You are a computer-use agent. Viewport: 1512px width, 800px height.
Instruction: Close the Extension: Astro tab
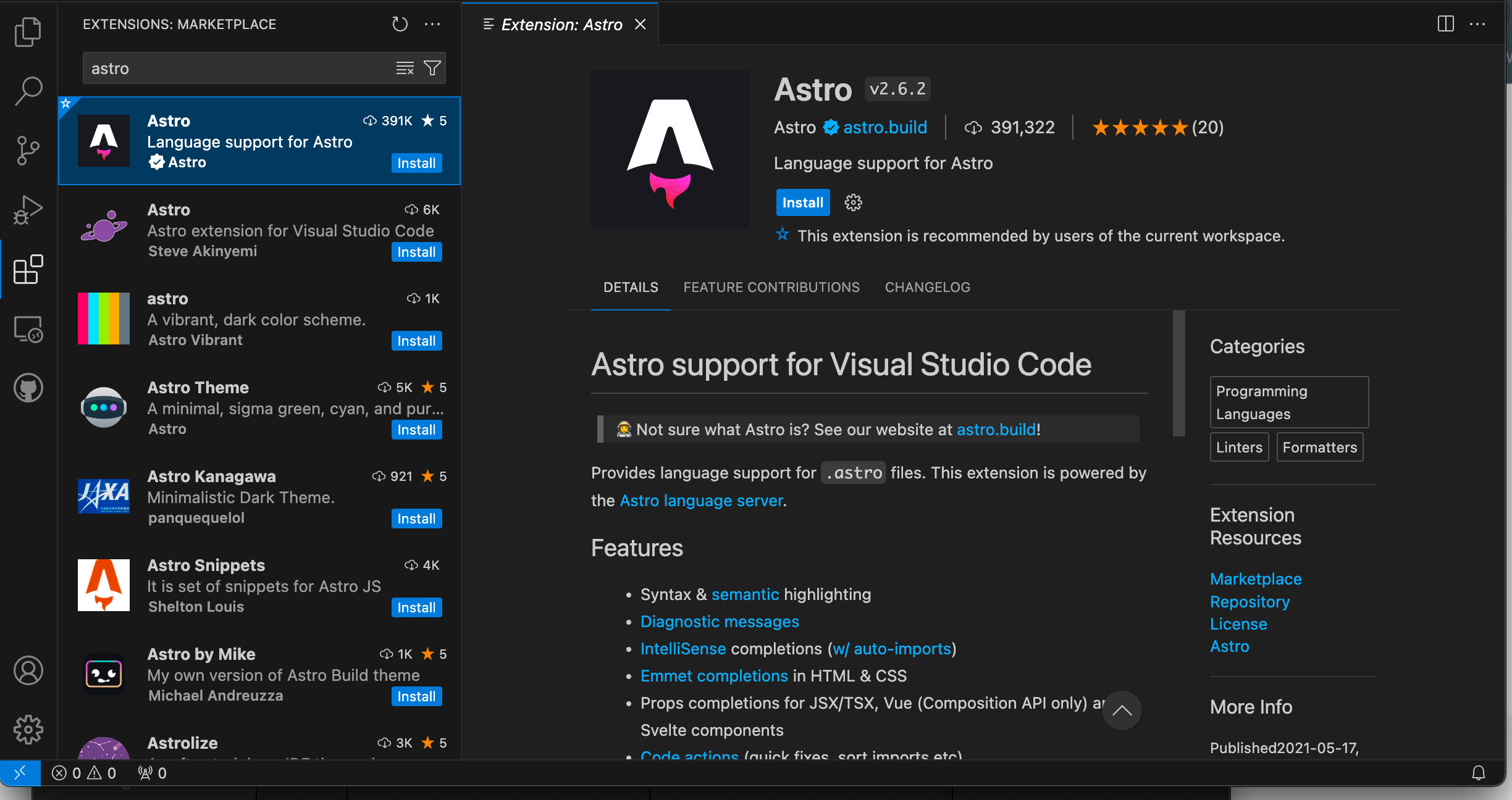pyautogui.click(x=640, y=24)
